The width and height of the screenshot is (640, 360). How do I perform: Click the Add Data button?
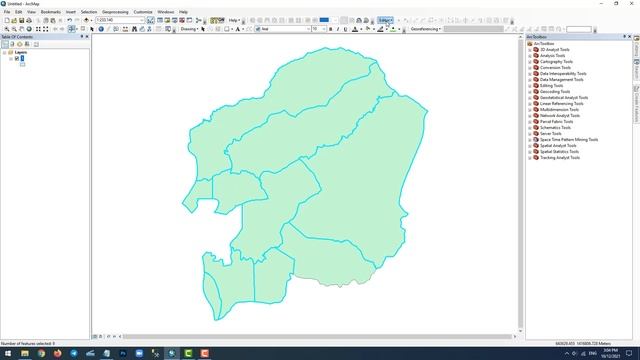86,20
